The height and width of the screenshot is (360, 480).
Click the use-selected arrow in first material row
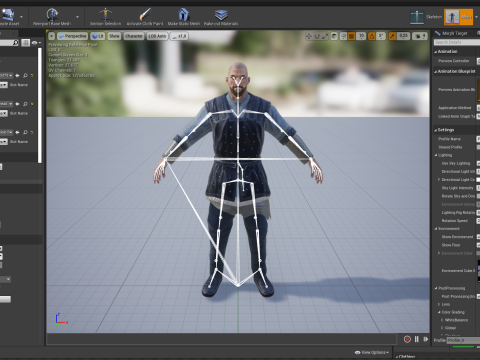pos(17,76)
